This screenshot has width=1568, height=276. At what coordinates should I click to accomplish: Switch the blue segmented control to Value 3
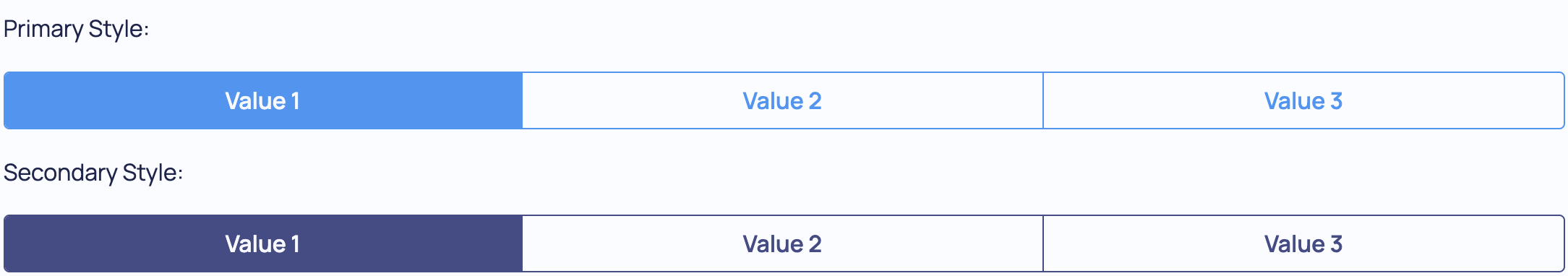1304,100
